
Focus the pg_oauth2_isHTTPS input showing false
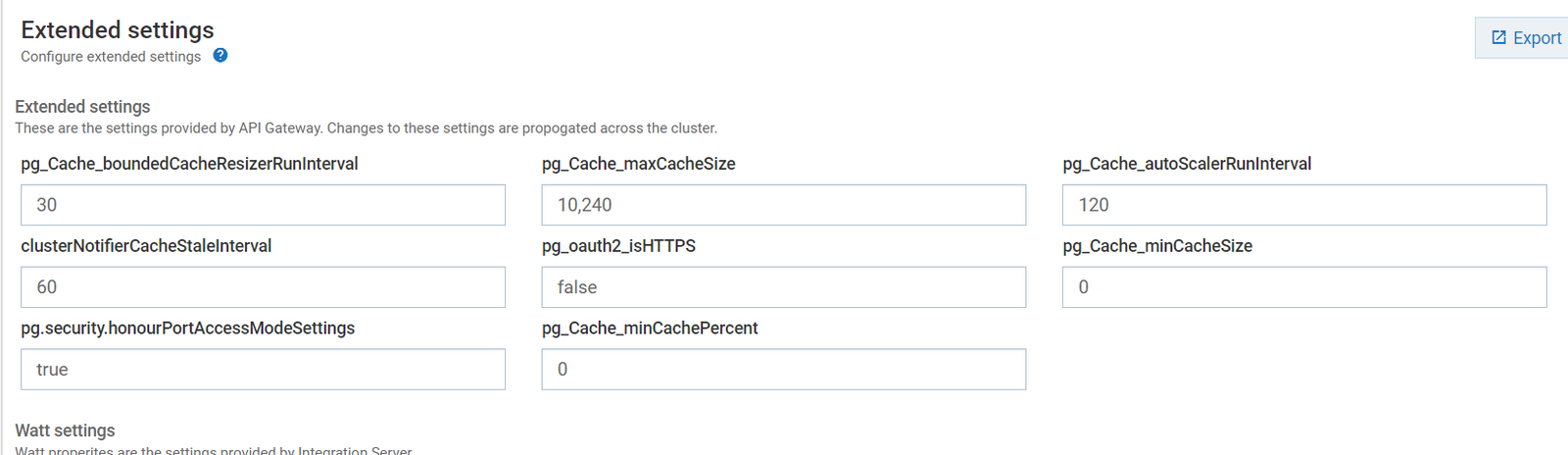coord(783,287)
